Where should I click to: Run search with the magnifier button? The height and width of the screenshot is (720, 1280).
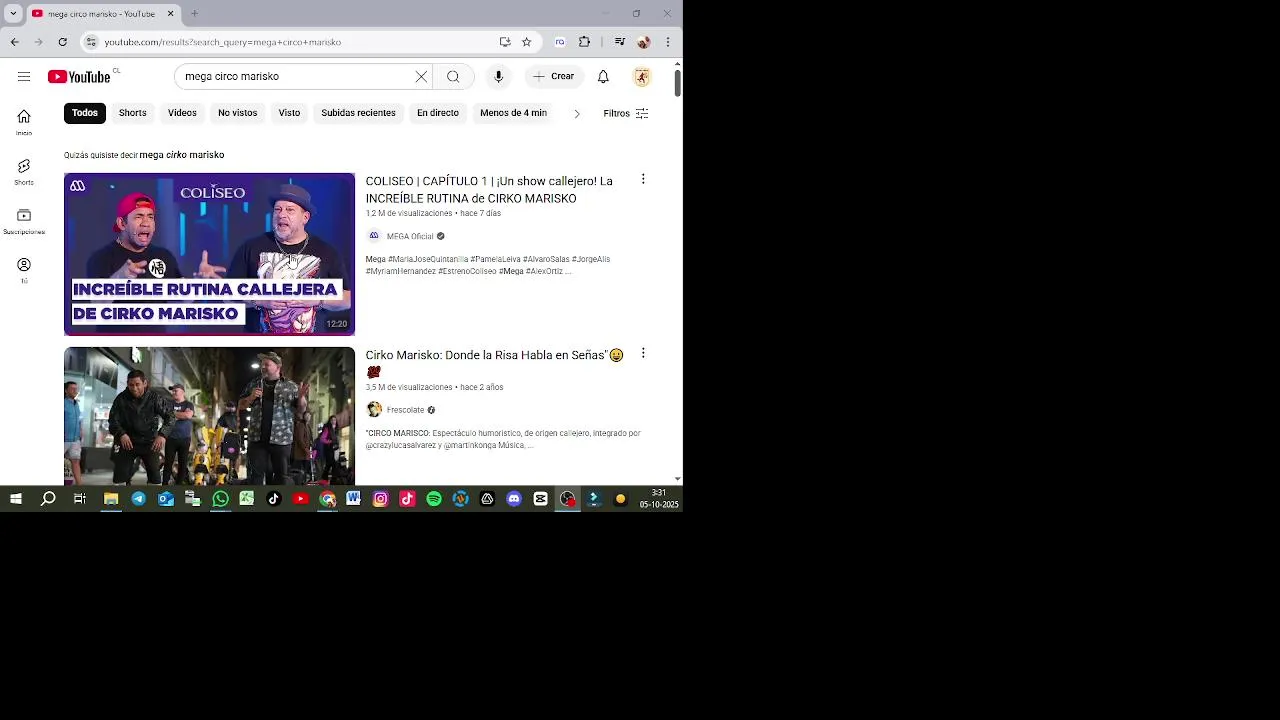coord(453,76)
